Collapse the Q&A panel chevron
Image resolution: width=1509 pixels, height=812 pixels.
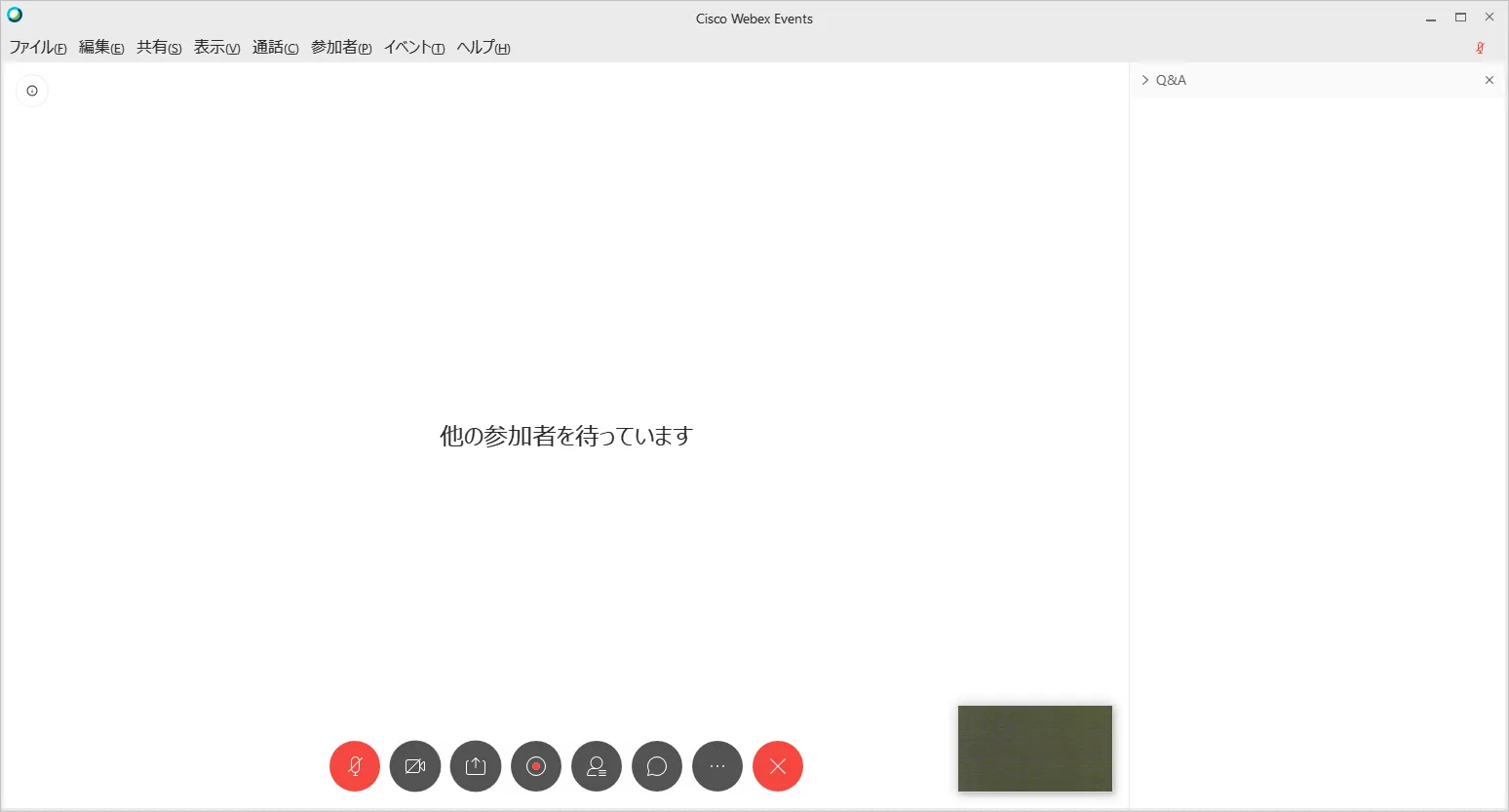(x=1145, y=80)
